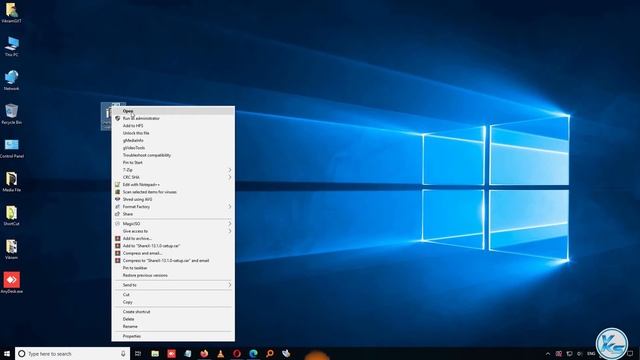Select the Media File desktop icon
The width and height of the screenshot is (640, 360).
tap(11, 182)
